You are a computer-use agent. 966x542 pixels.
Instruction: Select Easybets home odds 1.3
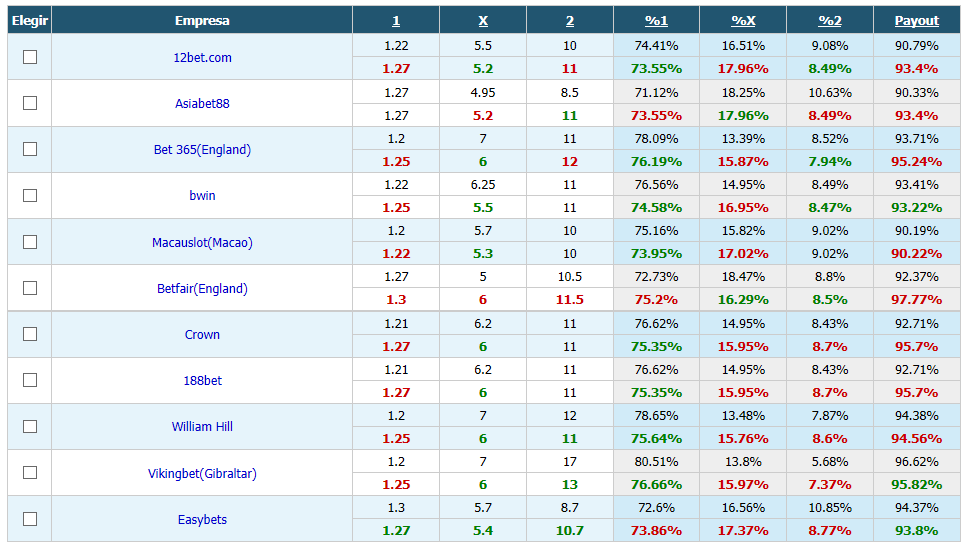(396, 508)
